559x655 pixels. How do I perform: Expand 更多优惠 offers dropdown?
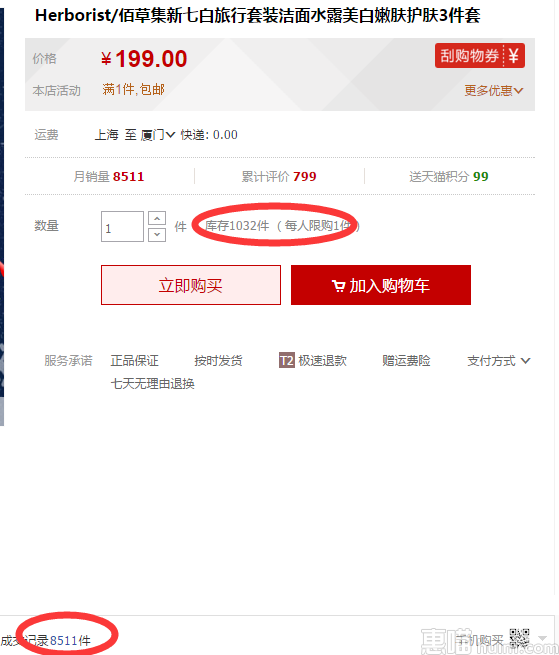tap(493, 90)
